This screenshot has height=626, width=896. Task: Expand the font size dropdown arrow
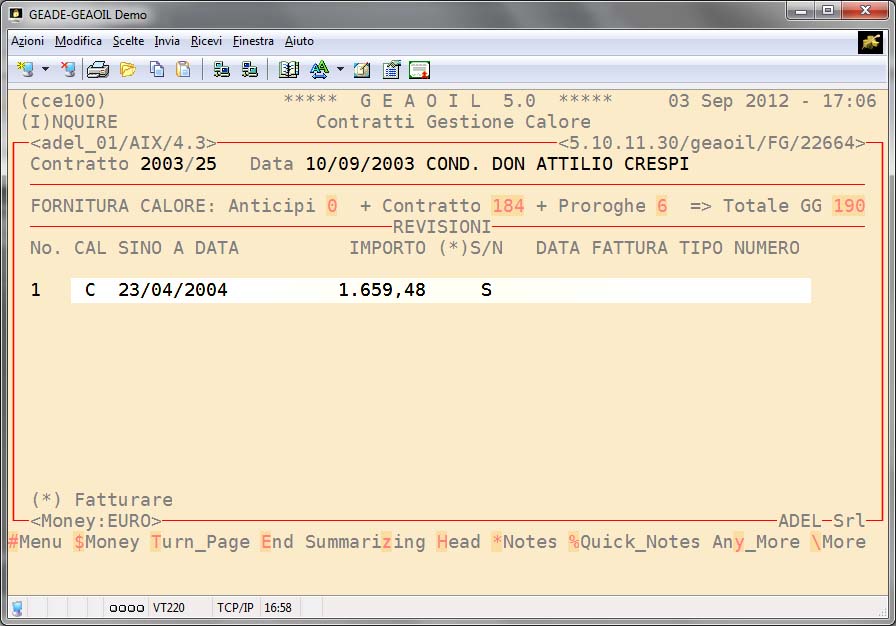[340, 70]
